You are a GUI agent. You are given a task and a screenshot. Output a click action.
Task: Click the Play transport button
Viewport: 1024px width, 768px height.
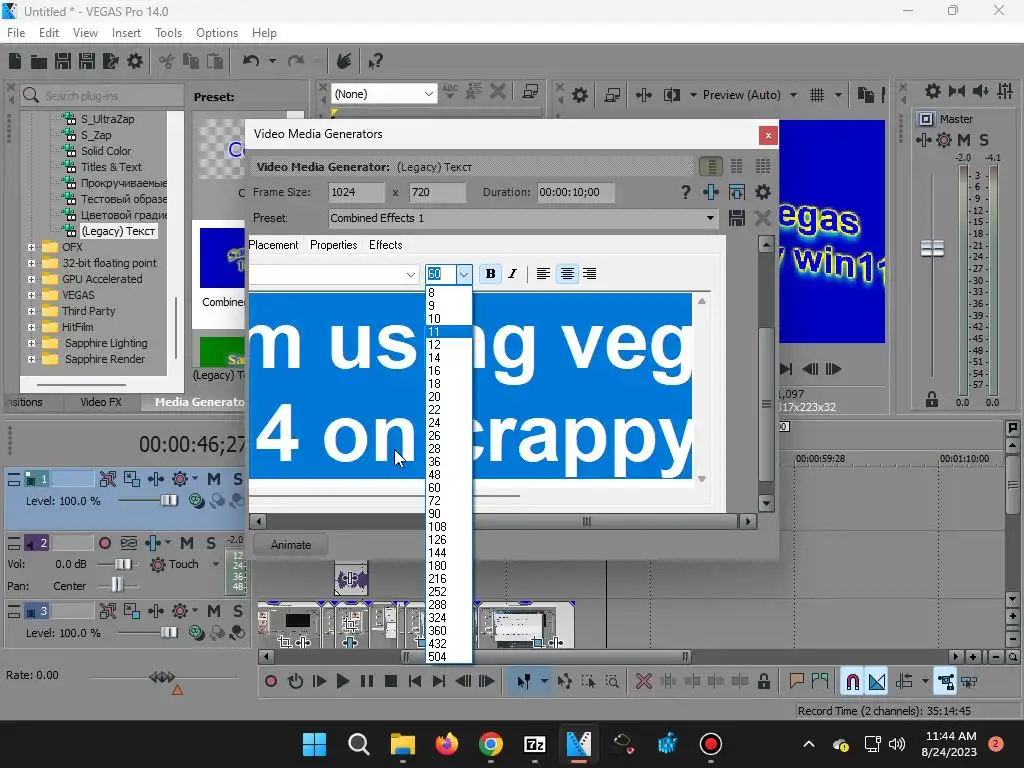[x=342, y=682]
